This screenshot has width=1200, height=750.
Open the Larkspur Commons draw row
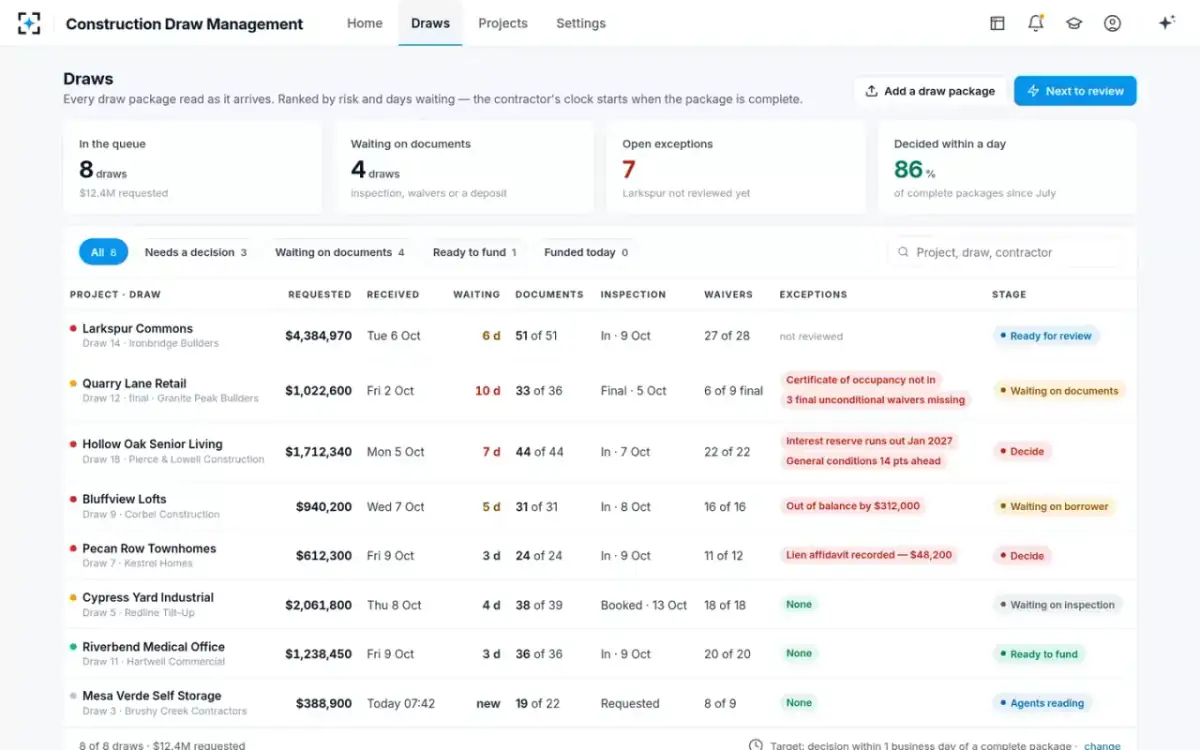(x=600, y=336)
